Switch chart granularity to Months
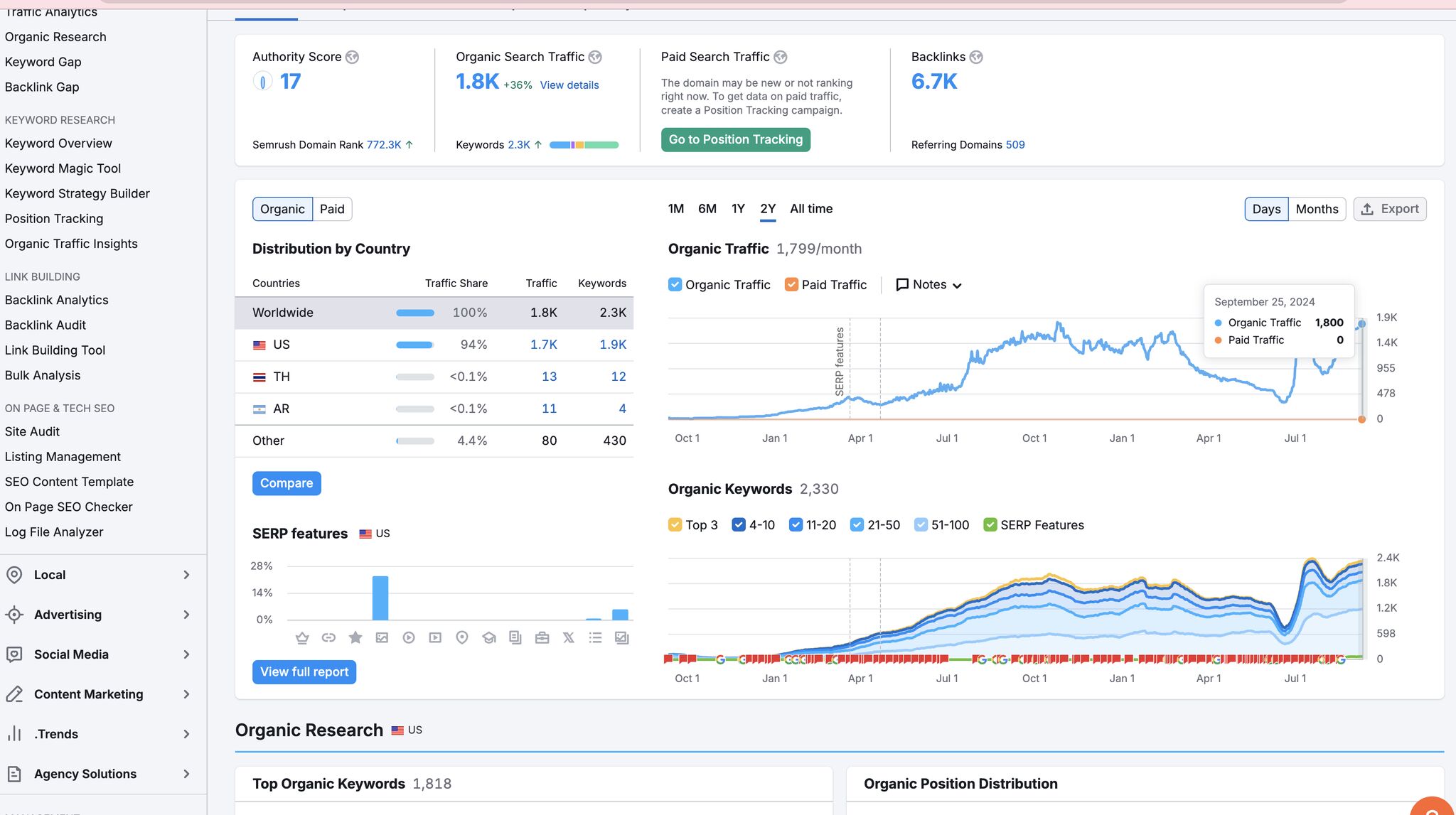Screen dimensions: 1456x815 click(x=1317, y=209)
